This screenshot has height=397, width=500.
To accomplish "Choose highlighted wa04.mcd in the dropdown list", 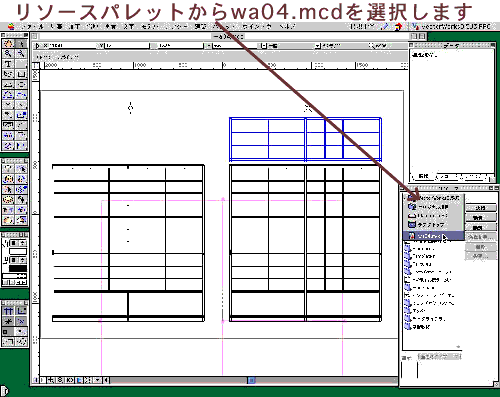I will point(434,236).
